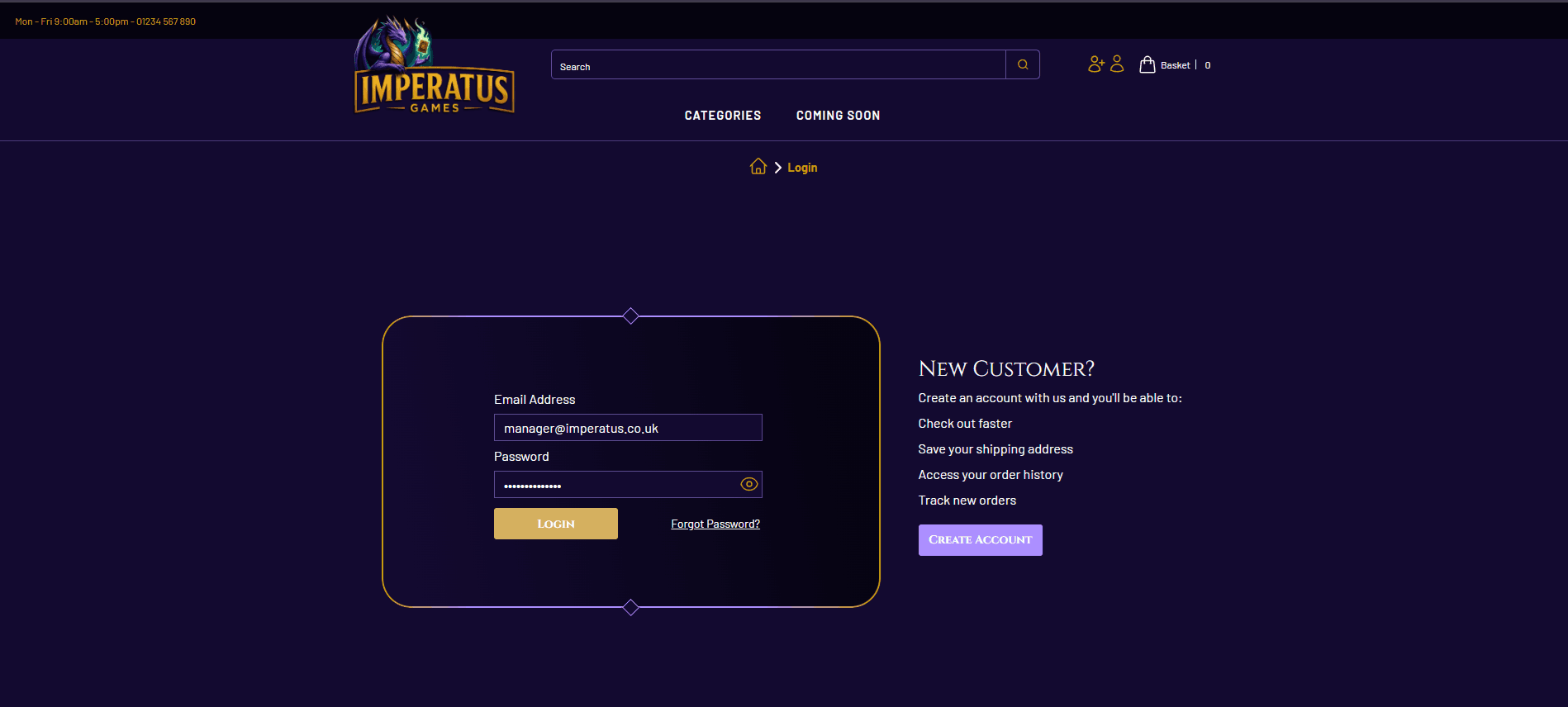This screenshot has width=1568, height=707.
Task: Click the Create Account button
Action: click(981, 540)
